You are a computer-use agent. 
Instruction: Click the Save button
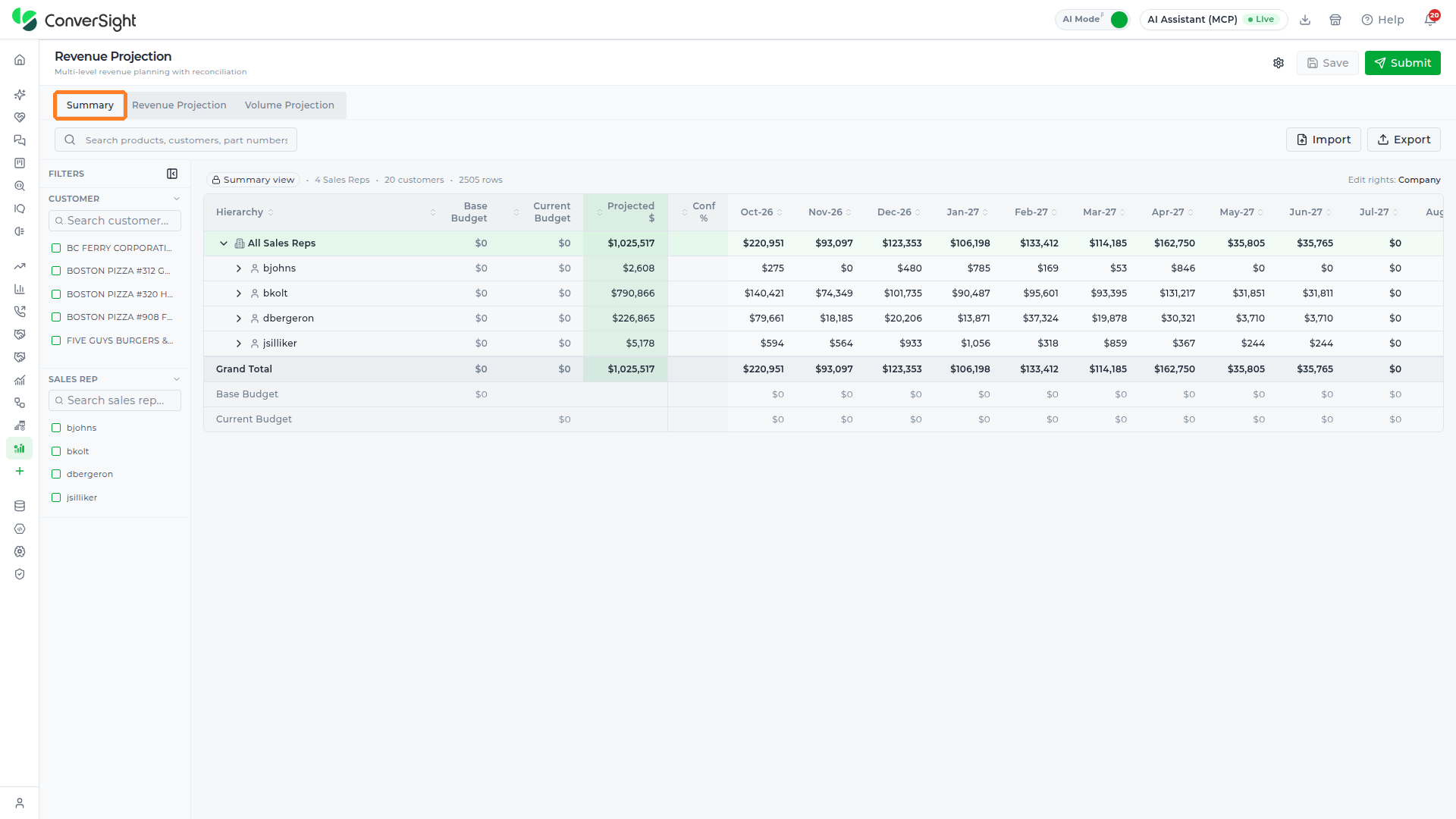click(x=1327, y=63)
